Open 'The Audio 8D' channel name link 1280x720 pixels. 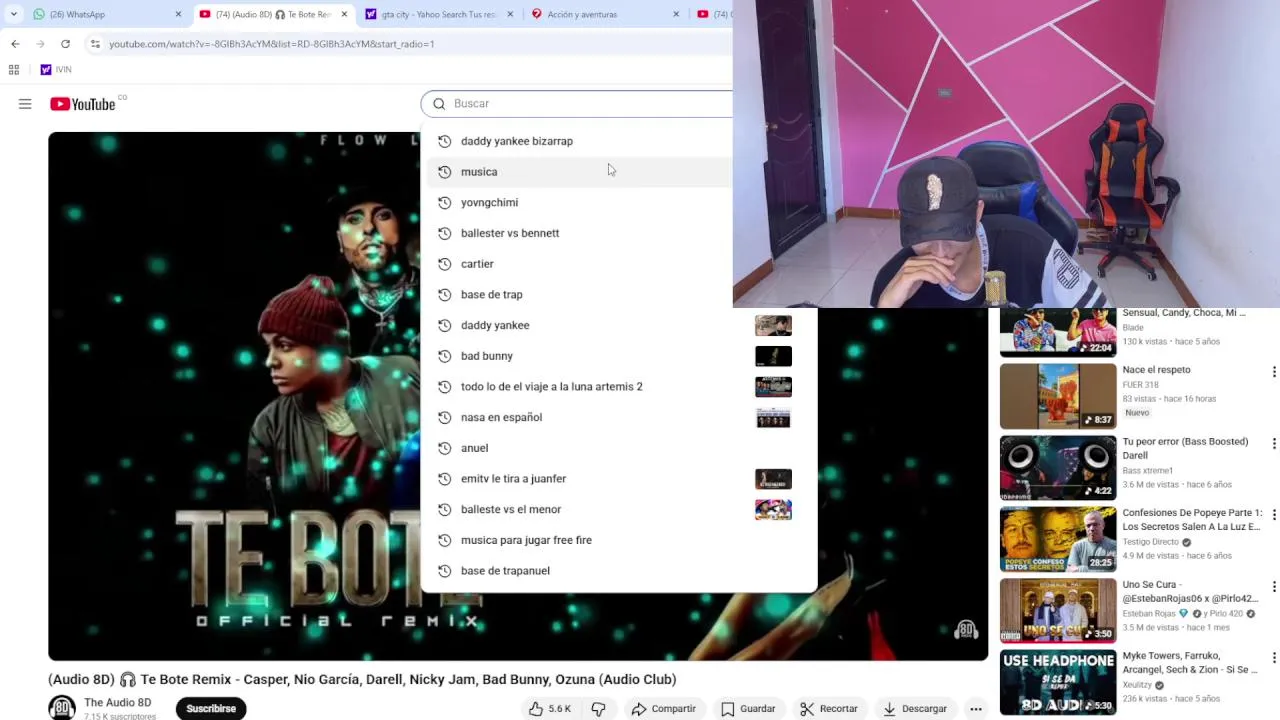(118, 702)
